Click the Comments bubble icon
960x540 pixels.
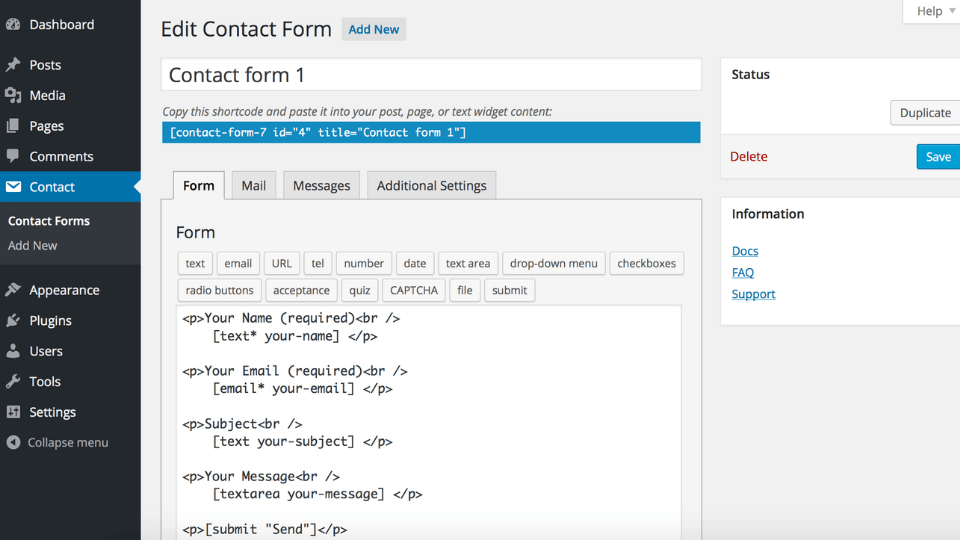(13, 156)
